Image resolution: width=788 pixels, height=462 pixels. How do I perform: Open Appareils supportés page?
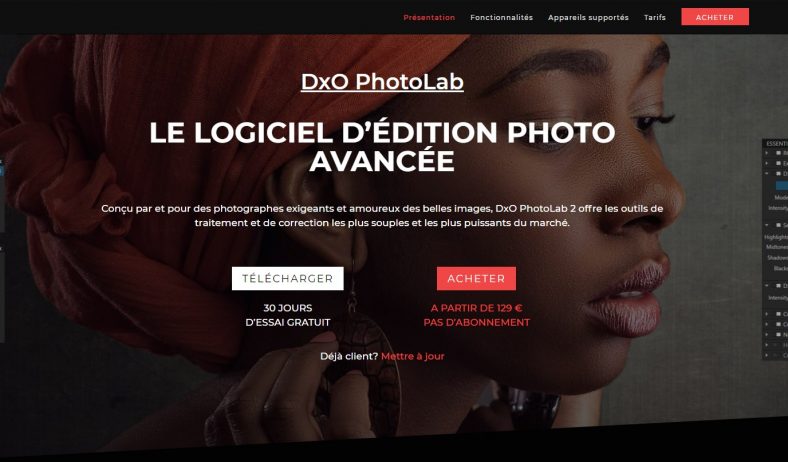tap(588, 17)
